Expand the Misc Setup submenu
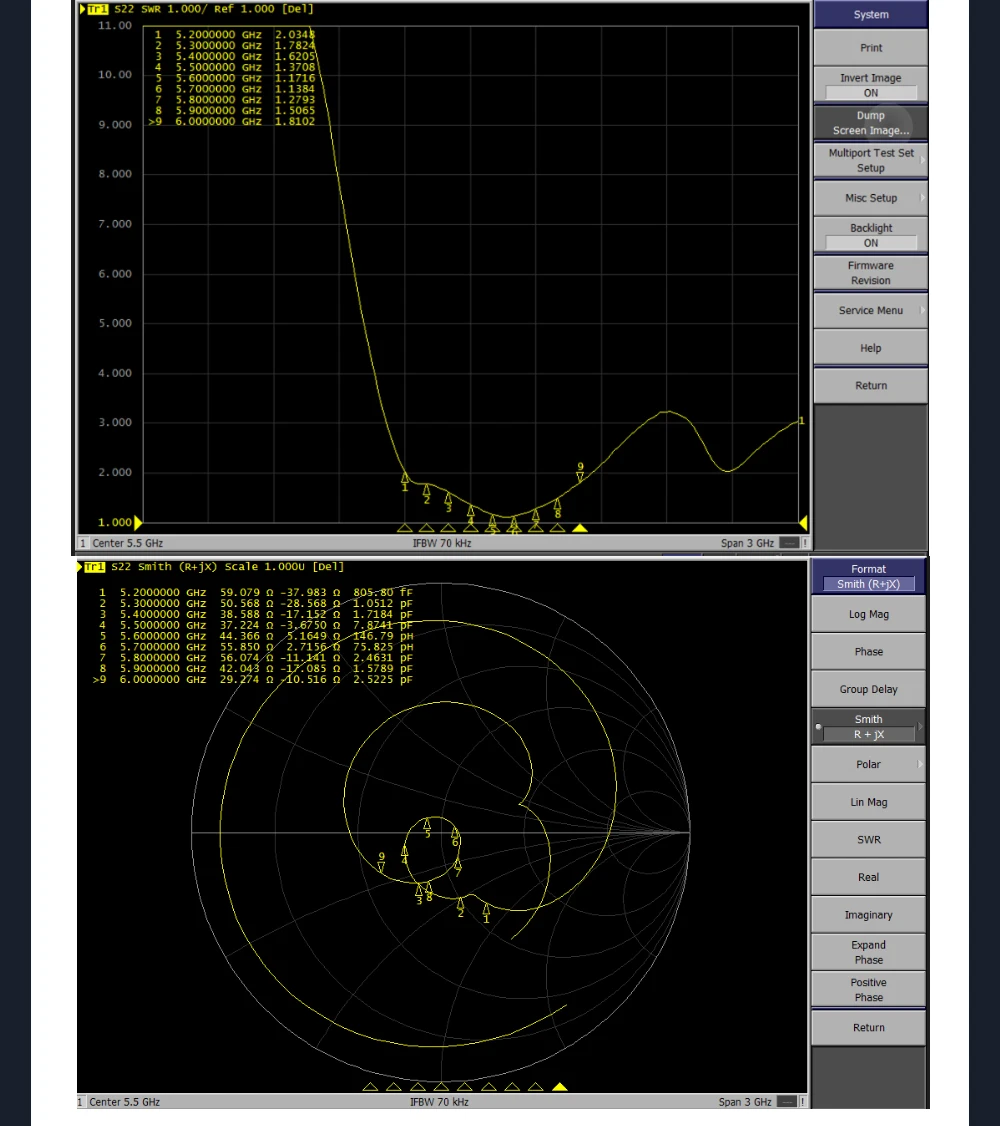1000x1126 pixels. click(871, 198)
